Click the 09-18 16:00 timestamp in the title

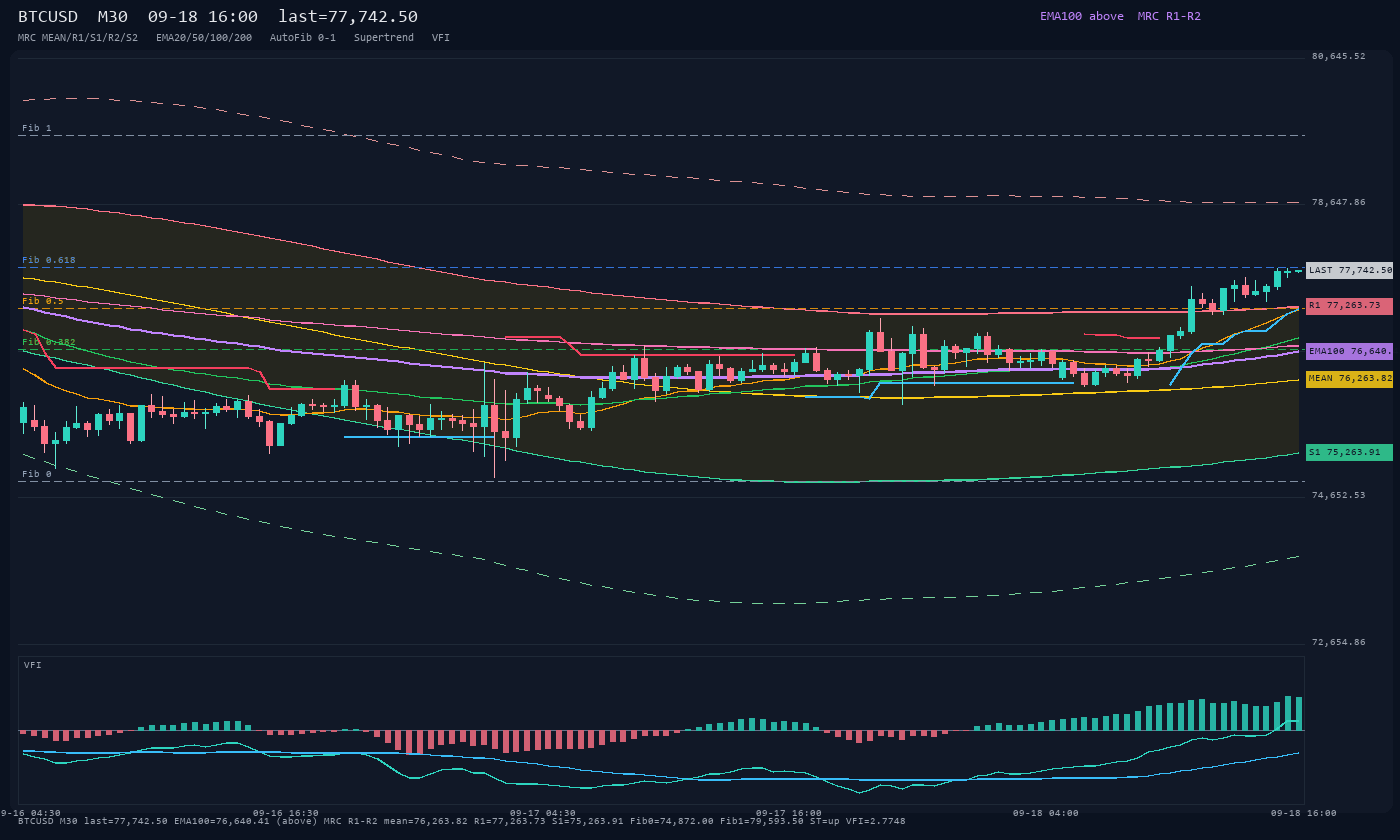(x=203, y=17)
